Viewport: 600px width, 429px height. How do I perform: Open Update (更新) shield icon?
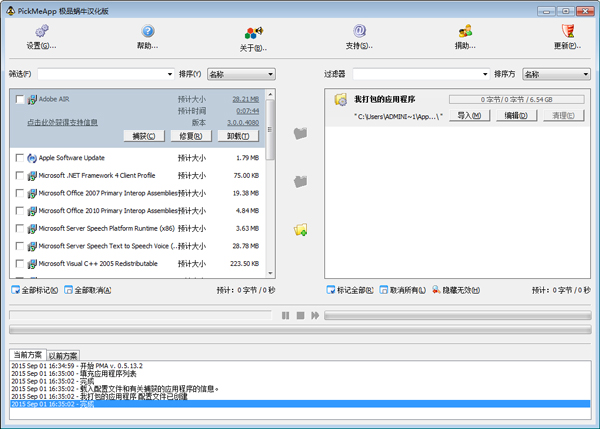pyautogui.click(x=568, y=31)
